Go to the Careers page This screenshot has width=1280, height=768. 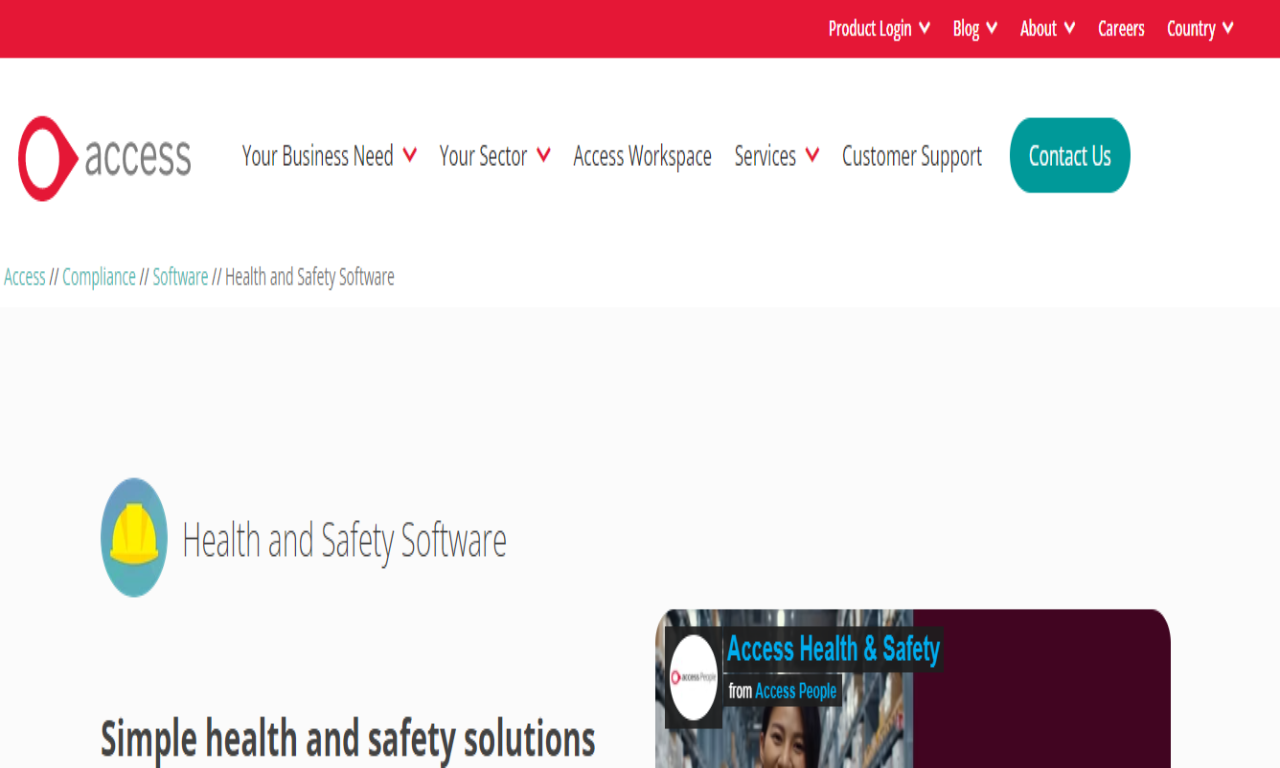tap(1121, 29)
